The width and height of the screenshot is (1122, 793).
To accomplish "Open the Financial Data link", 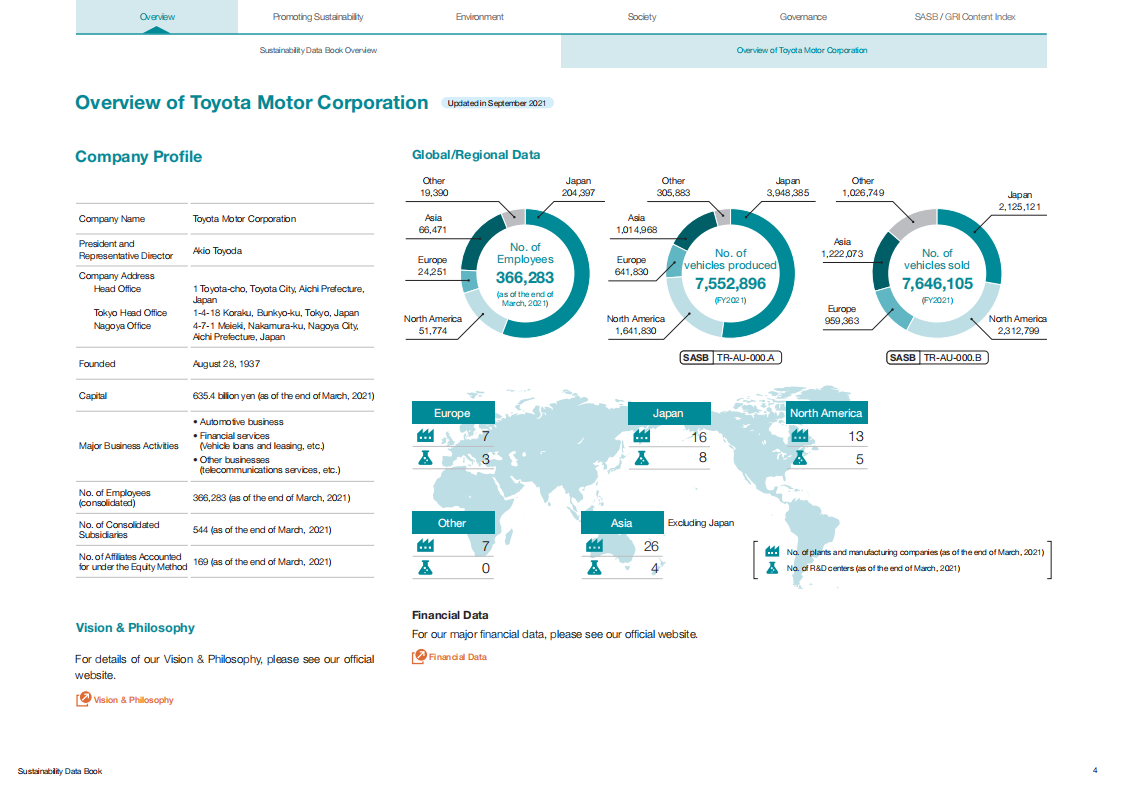I will click(x=457, y=657).
